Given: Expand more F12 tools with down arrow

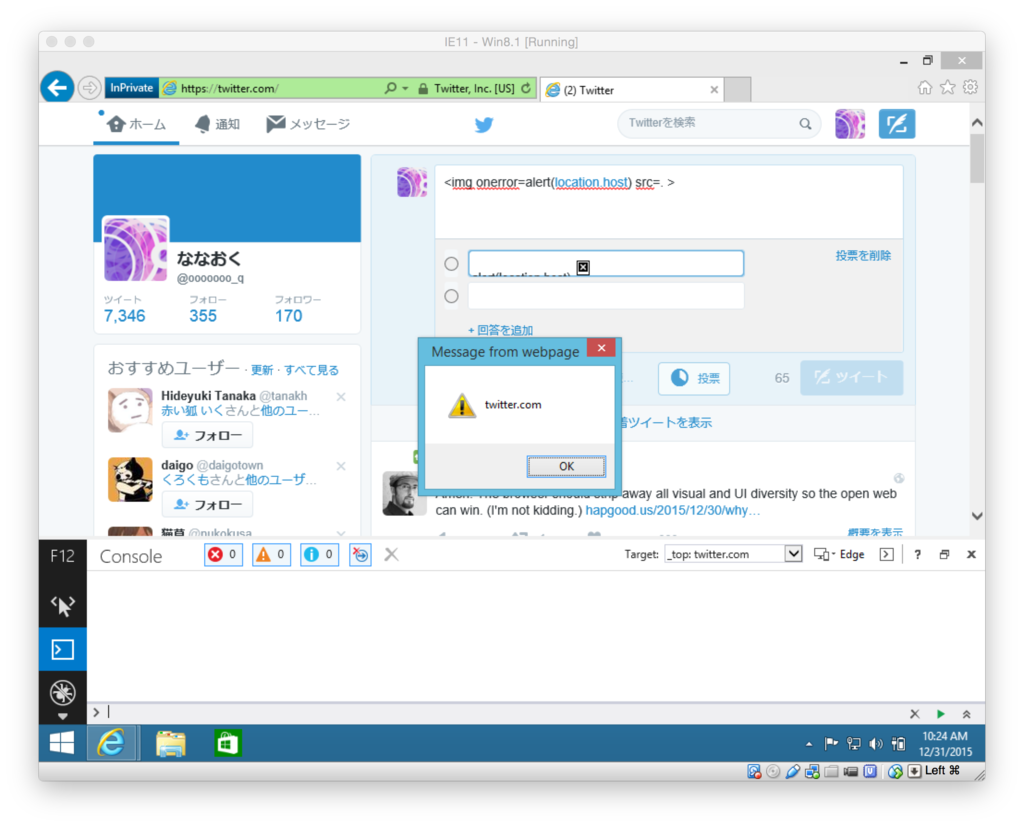Looking at the screenshot, I should [x=63, y=717].
